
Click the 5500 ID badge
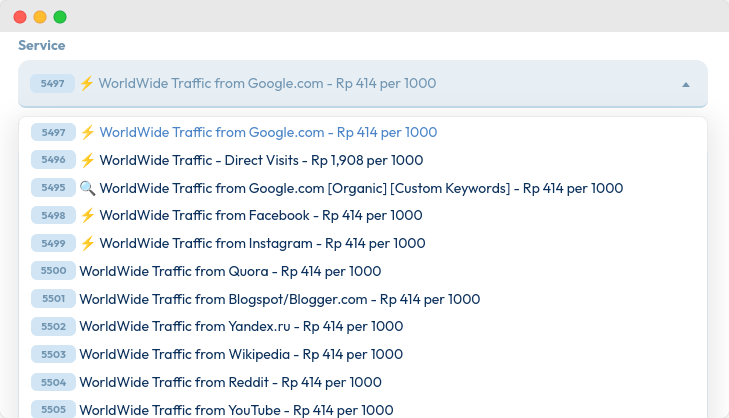click(53, 271)
